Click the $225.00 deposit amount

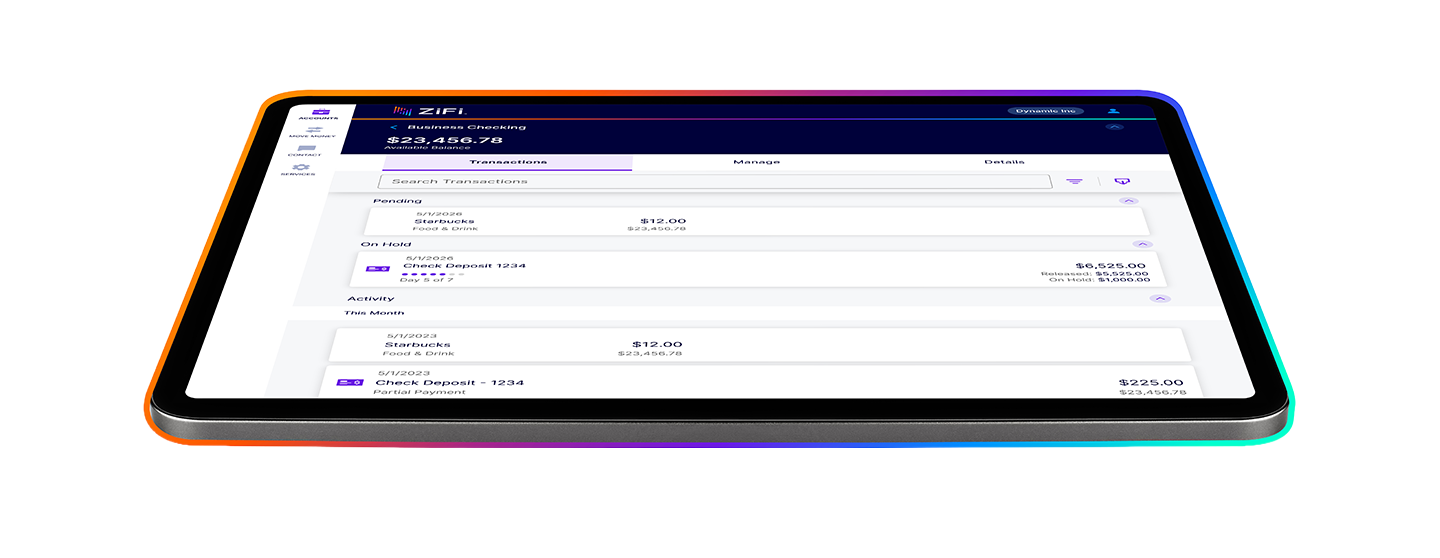(x=1150, y=383)
